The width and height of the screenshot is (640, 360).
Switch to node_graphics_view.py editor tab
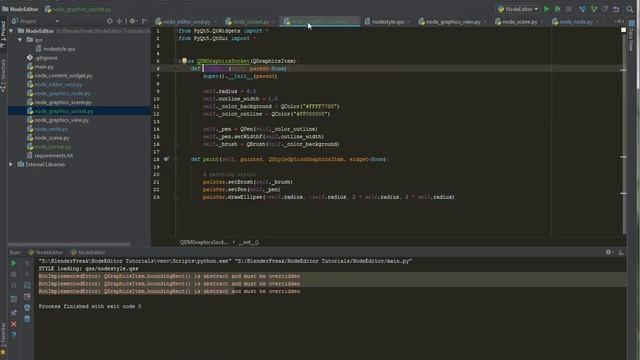click(x=453, y=22)
